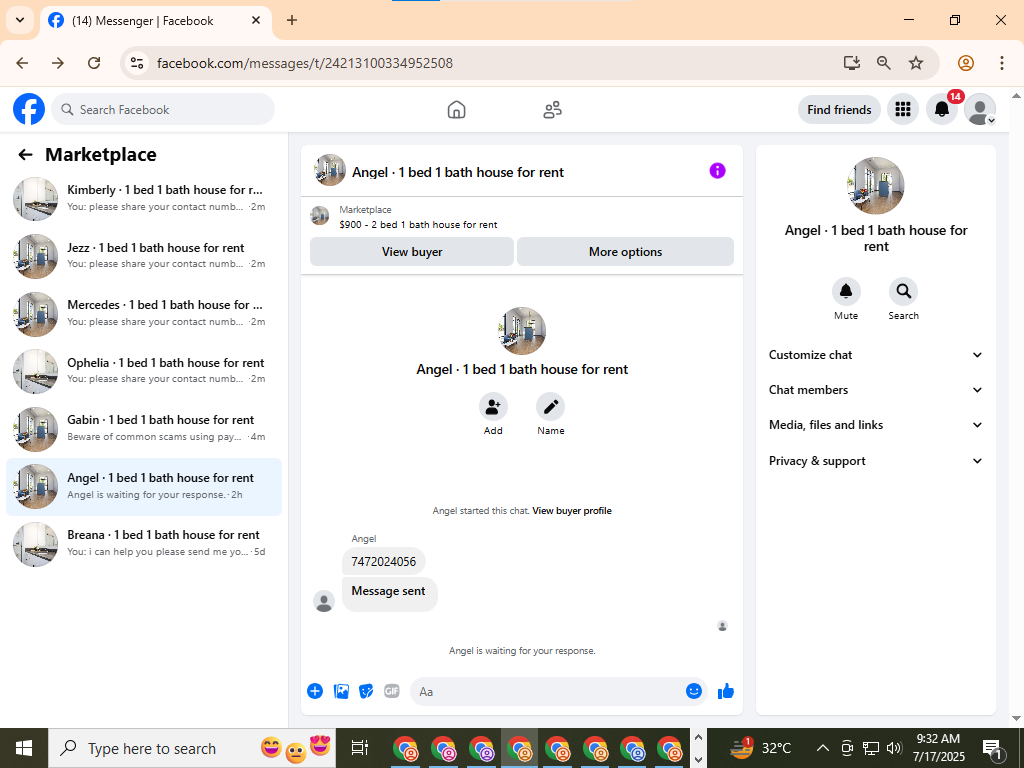Expand Customize chat section
This screenshot has width=1024, height=768.
pyautogui.click(x=876, y=355)
